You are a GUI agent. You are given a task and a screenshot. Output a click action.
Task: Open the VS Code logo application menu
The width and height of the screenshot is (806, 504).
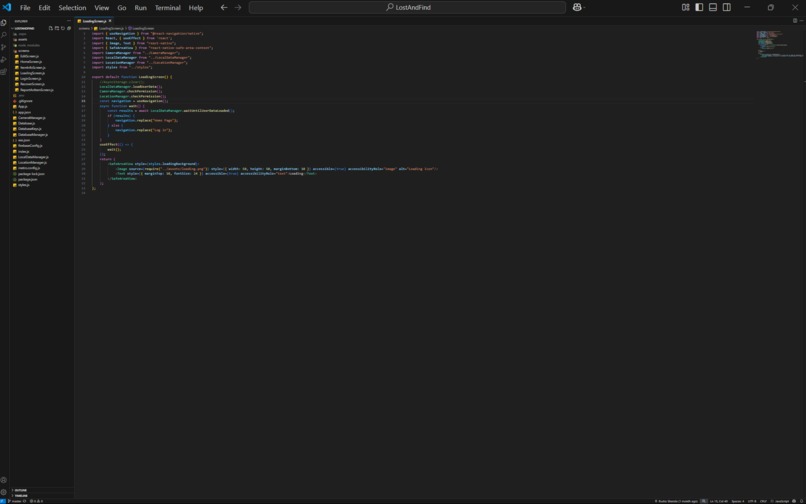(x=7, y=7)
